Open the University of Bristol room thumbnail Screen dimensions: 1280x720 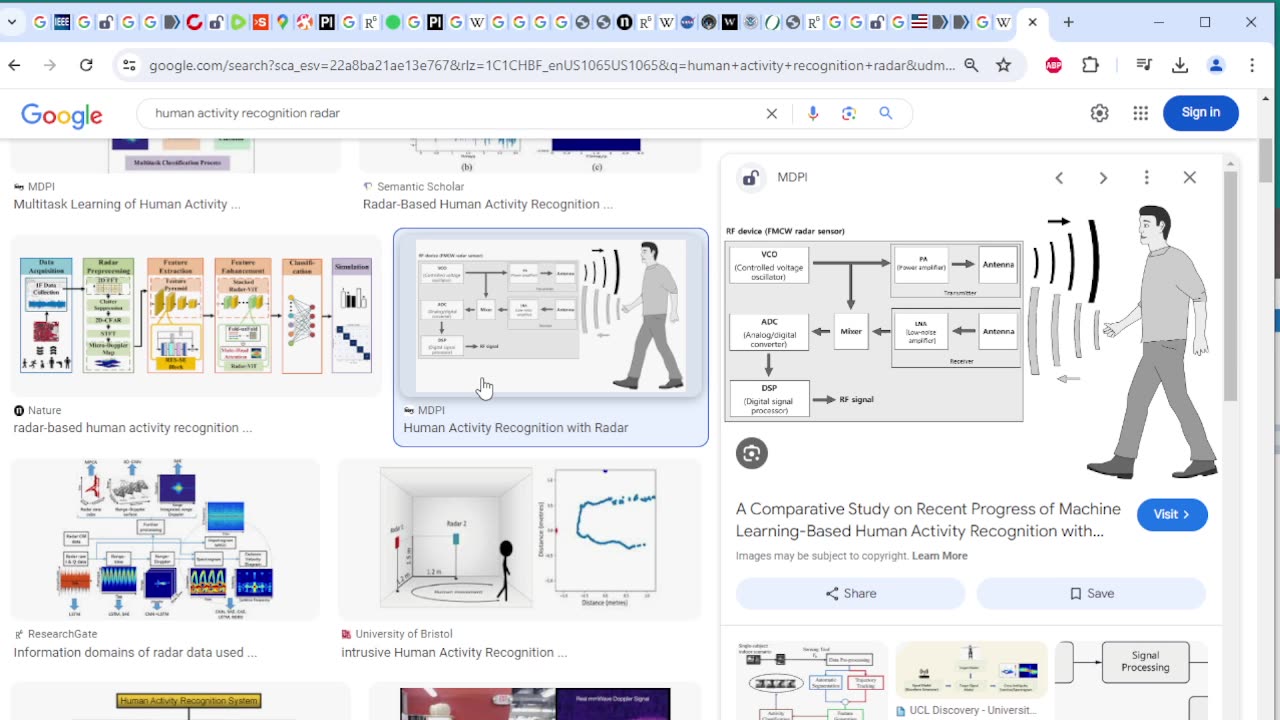(519, 538)
